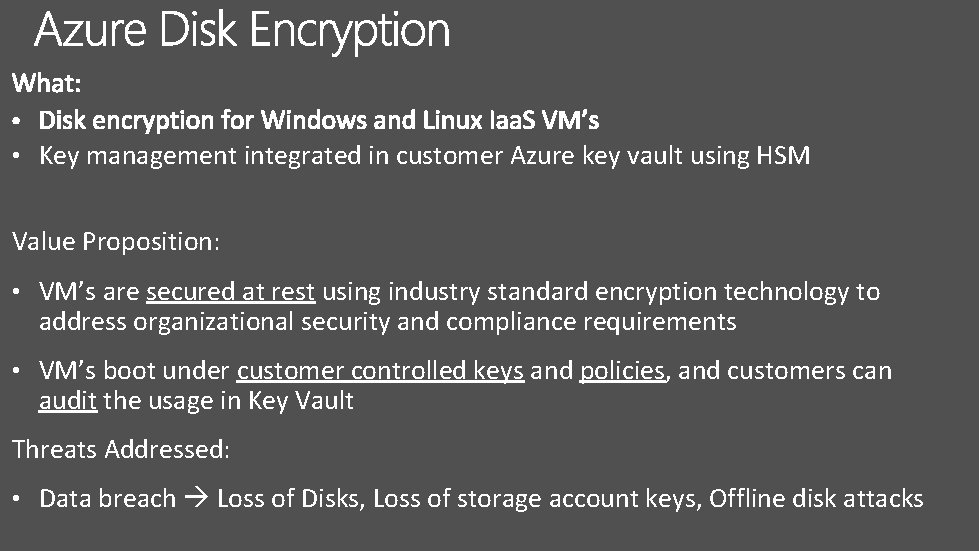Select the "Loss of Disks" phrase
The image size is (979, 551).
tap(289, 499)
